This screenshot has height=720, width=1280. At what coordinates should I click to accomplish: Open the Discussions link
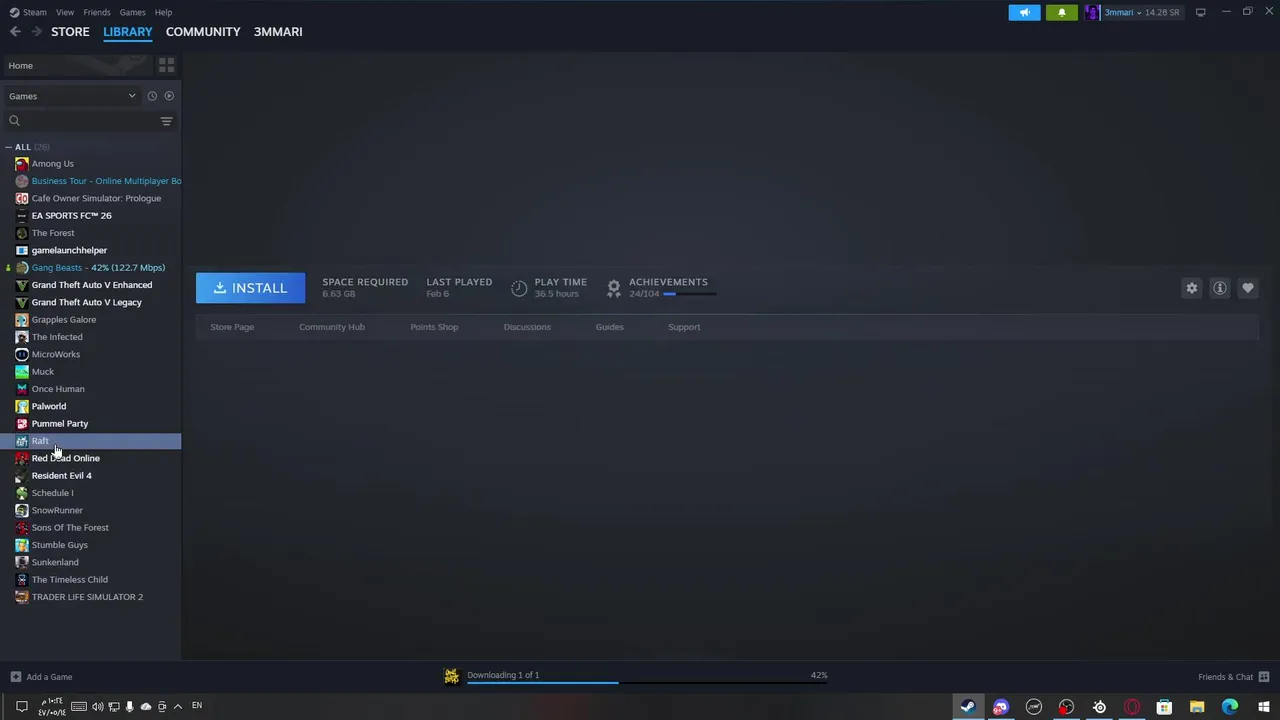tap(527, 327)
